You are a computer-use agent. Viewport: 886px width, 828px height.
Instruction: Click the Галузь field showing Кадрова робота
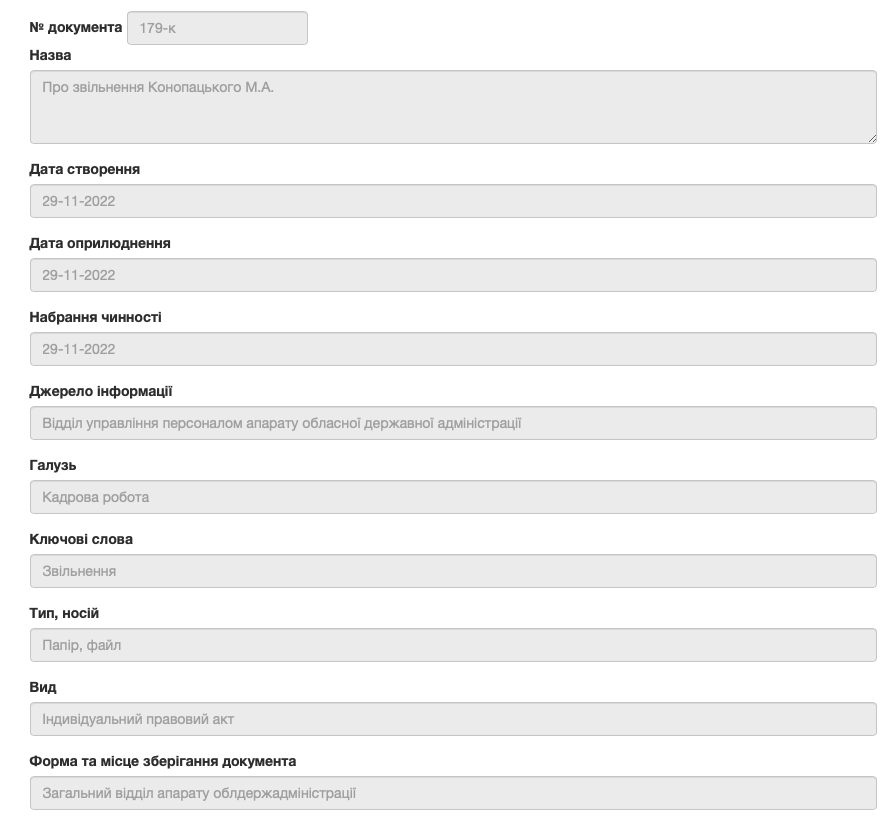tap(453, 497)
